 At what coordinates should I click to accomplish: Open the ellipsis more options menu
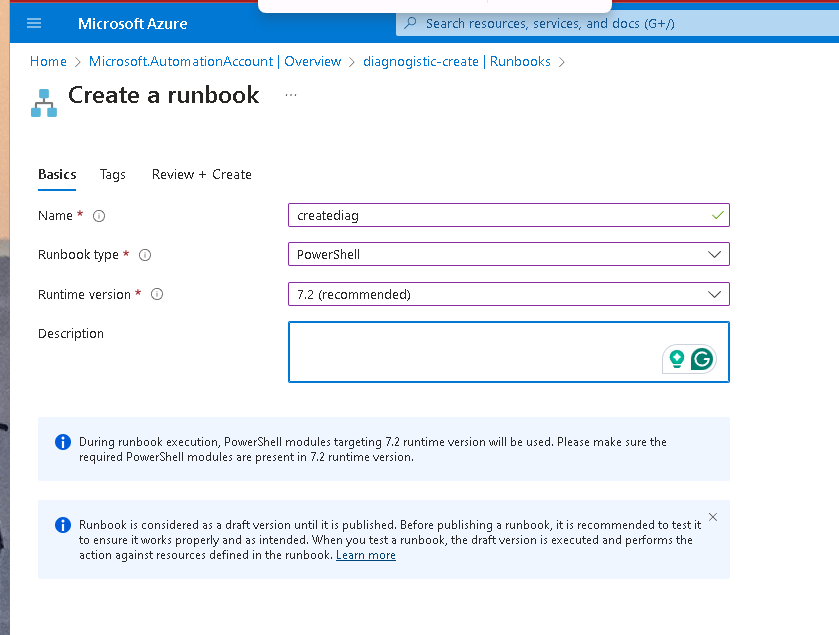[291, 95]
